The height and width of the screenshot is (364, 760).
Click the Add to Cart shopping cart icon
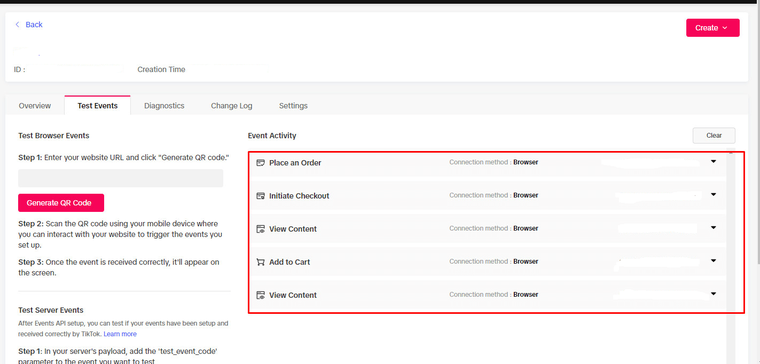click(260, 262)
